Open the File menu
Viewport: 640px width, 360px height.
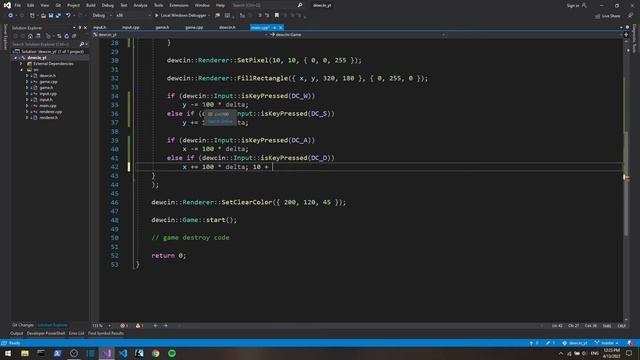[x=18, y=5]
